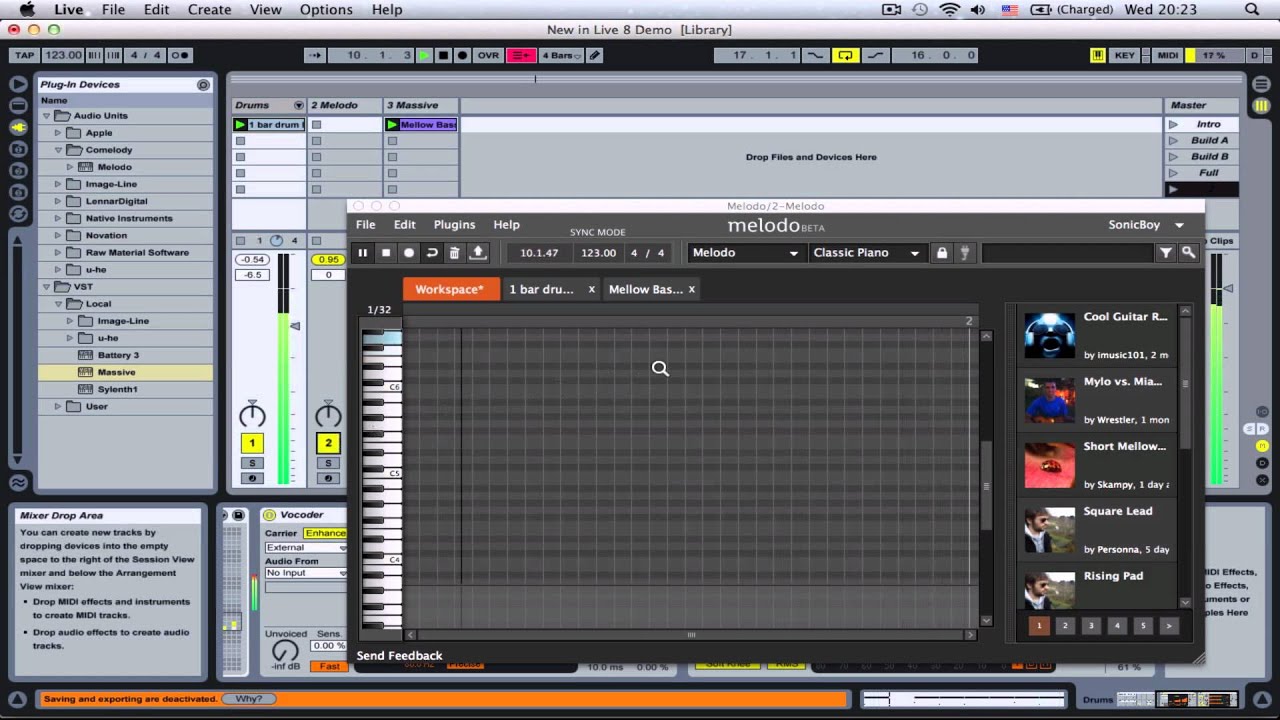Click Send Feedback link
The image size is (1280, 720).
(x=400, y=656)
